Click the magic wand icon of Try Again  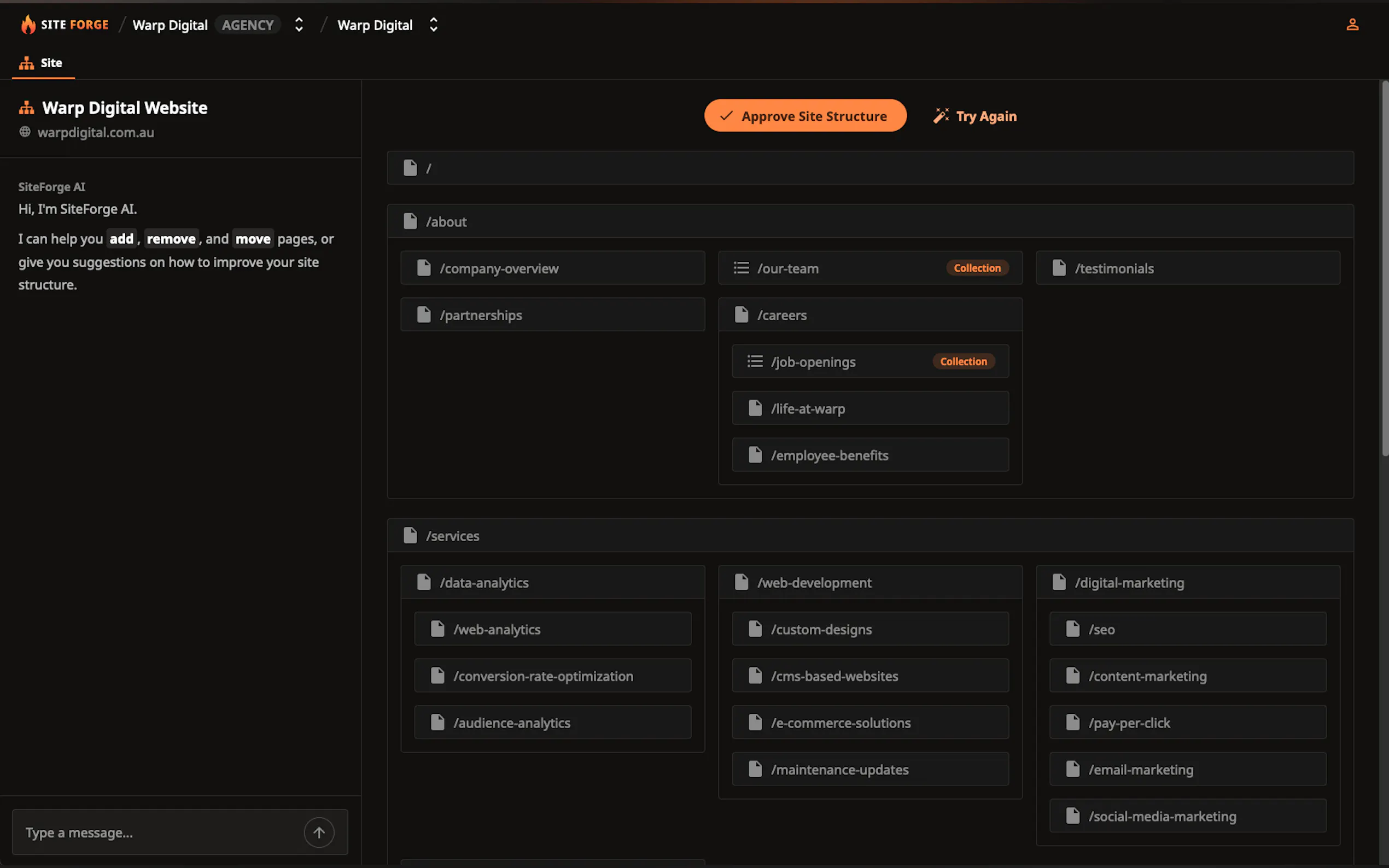point(941,116)
